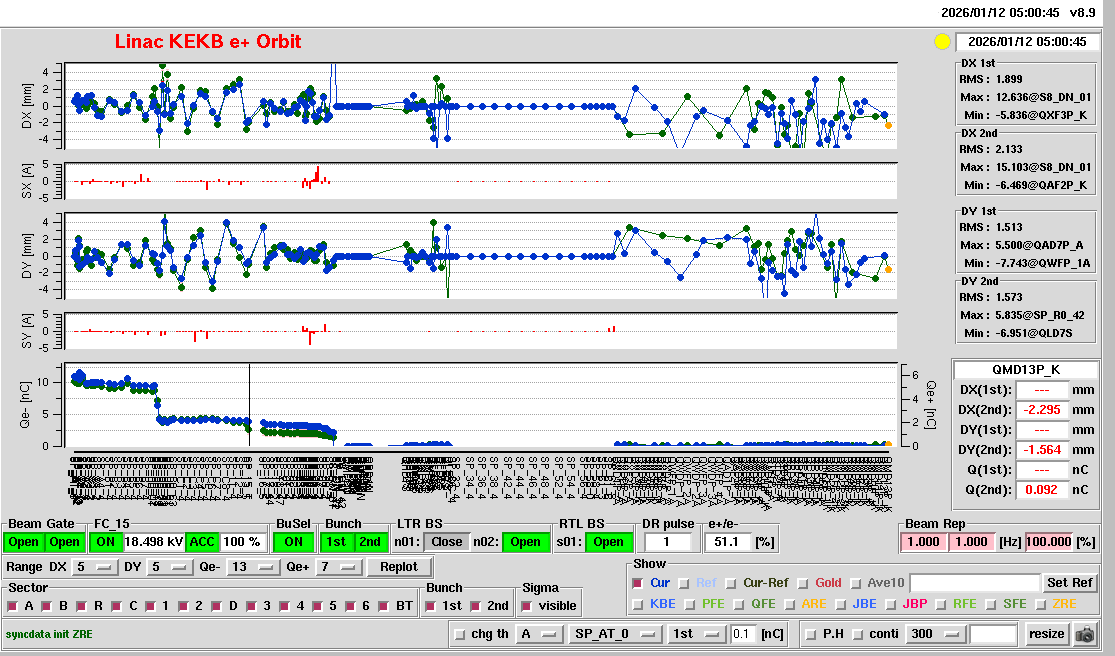Open the 300 conti count dropdown

point(933,634)
